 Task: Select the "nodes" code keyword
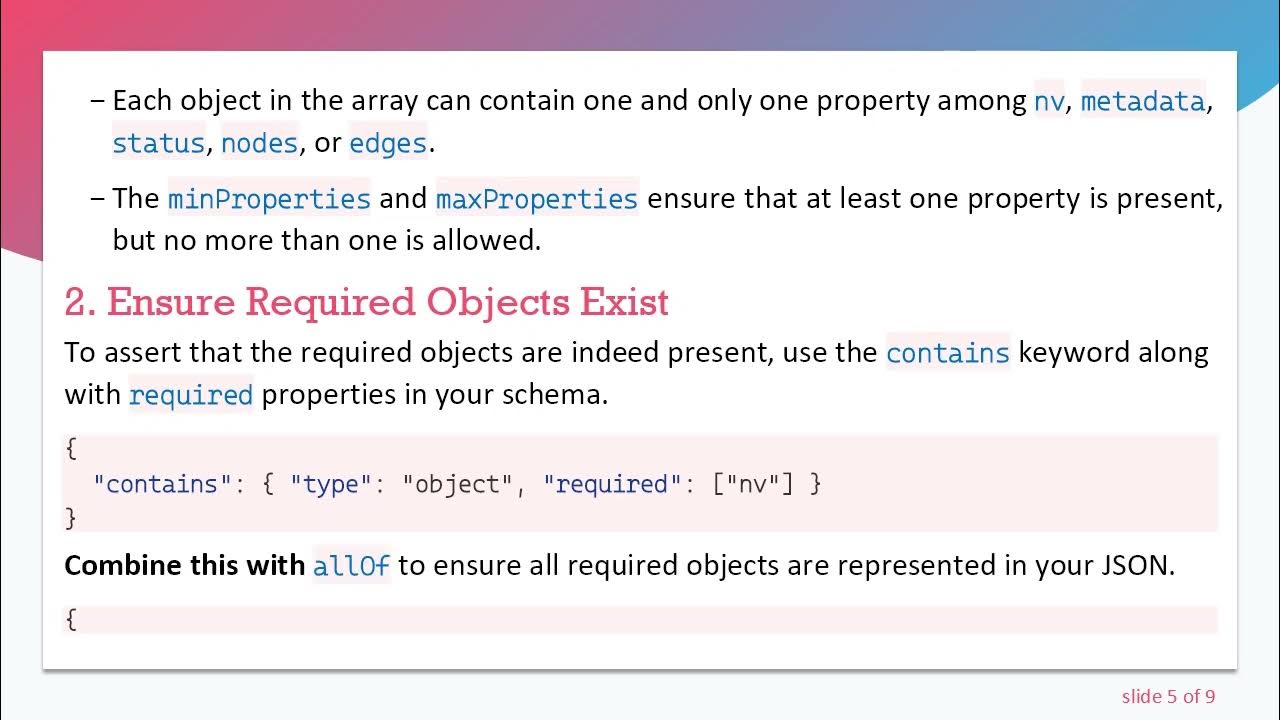point(260,143)
